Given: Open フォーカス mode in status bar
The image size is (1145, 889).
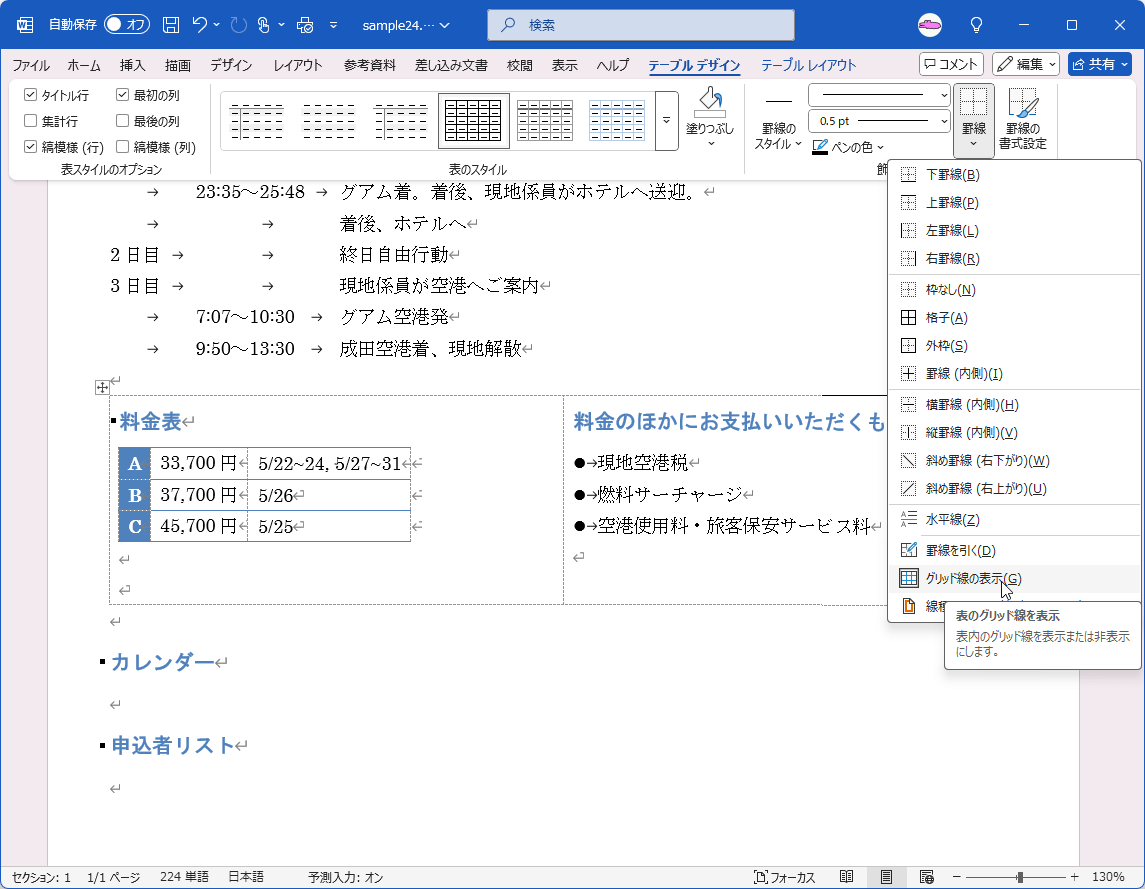Looking at the screenshot, I should tap(785, 877).
